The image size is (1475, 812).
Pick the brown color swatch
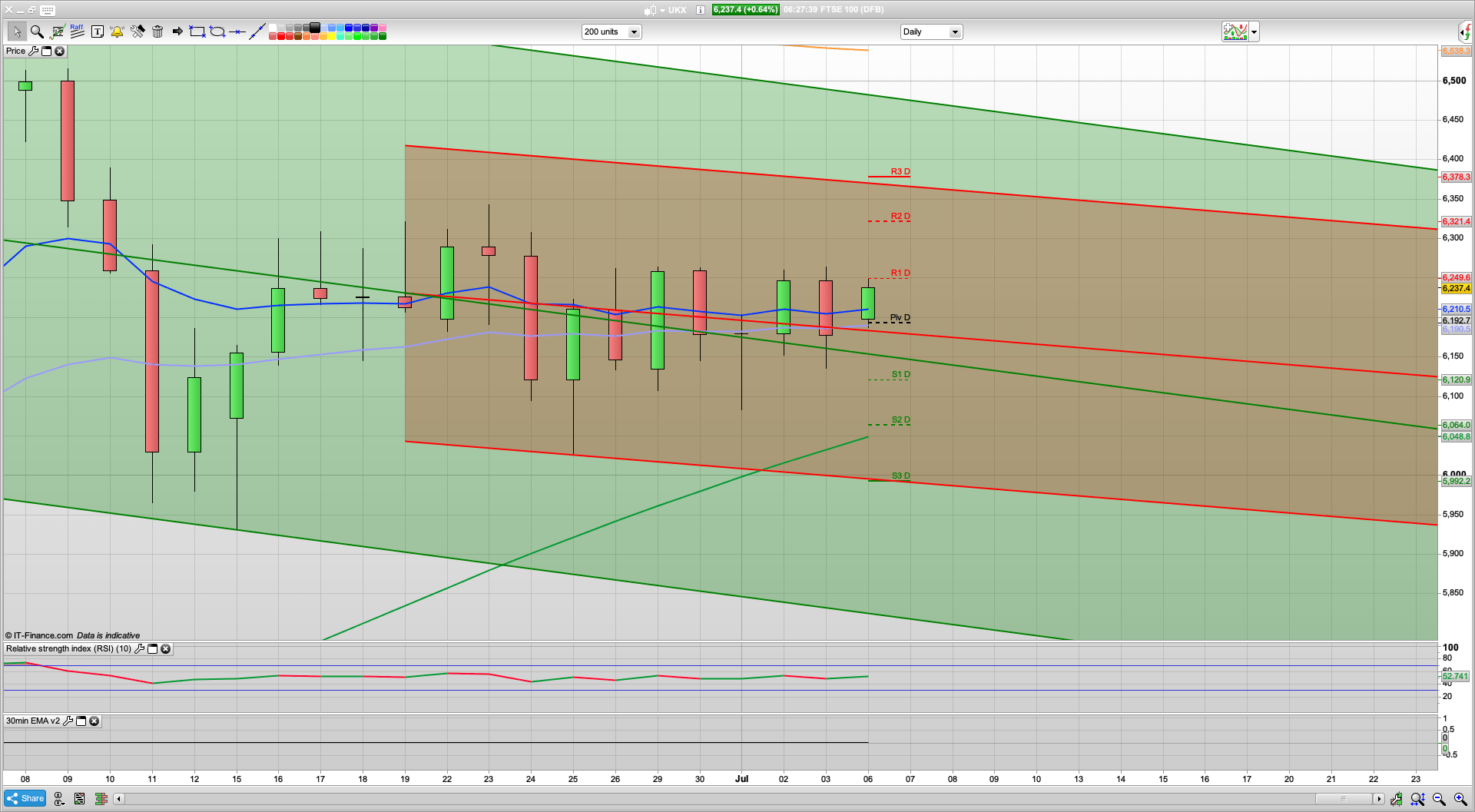tap(298, 36)
